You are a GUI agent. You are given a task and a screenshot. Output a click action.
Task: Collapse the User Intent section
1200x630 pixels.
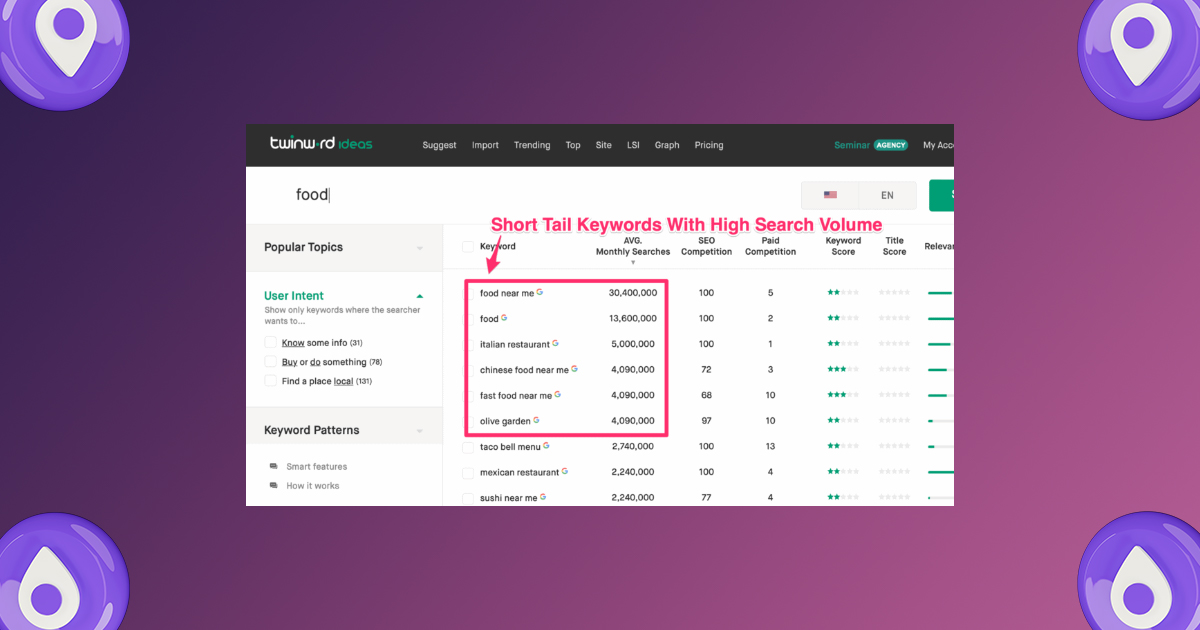420,296
